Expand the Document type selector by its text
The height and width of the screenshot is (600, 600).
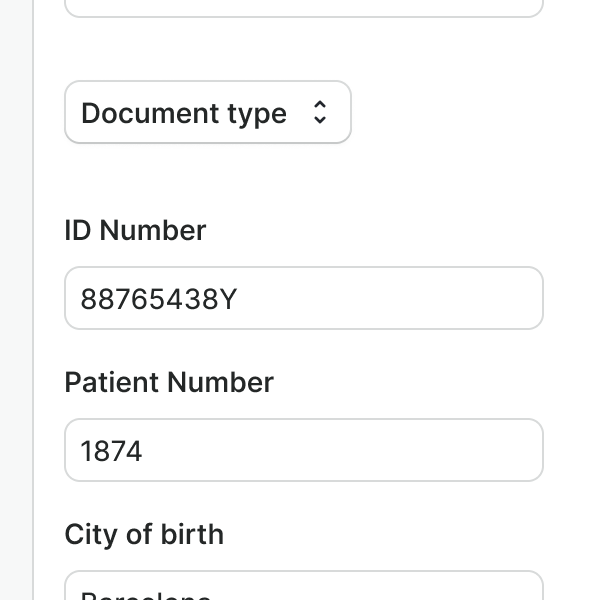point(184,113)
